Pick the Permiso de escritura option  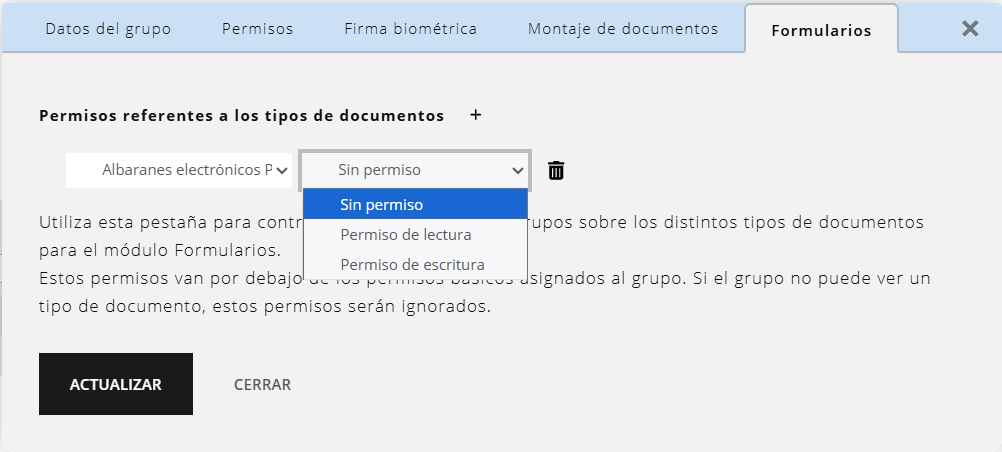coord(415,265)
